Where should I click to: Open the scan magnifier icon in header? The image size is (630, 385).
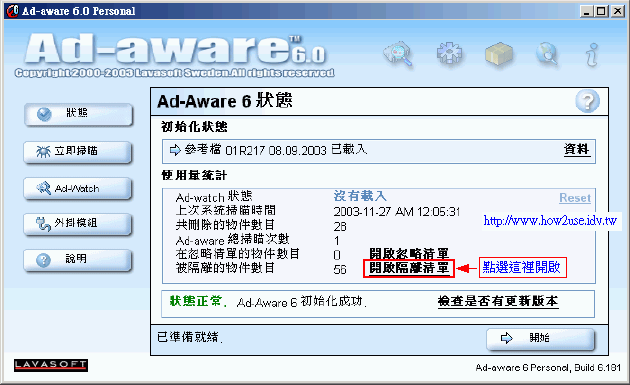[398, 53]
